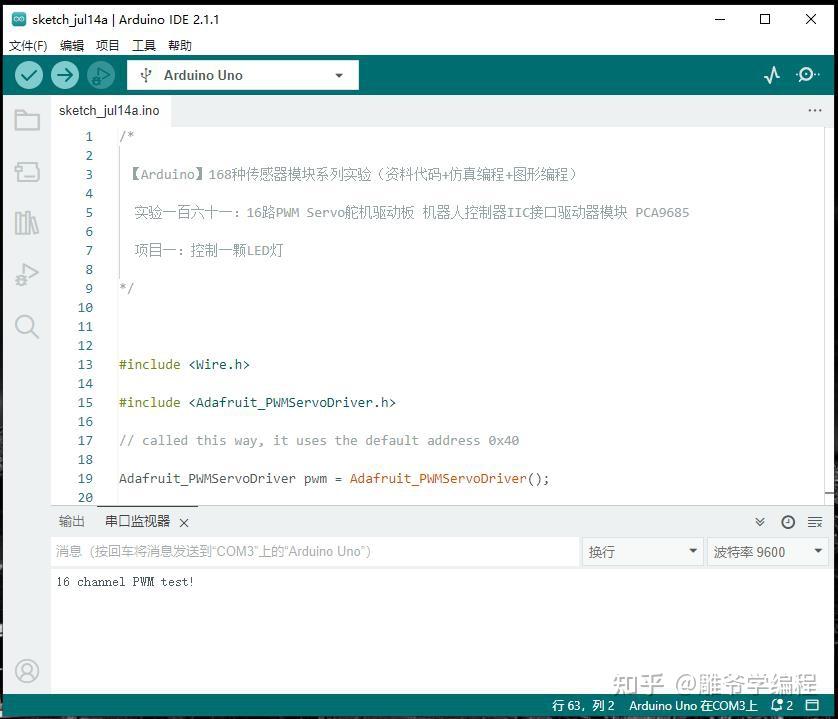
Task: Open the editor tab options ellipsis
Action: (x=814, y=110)
